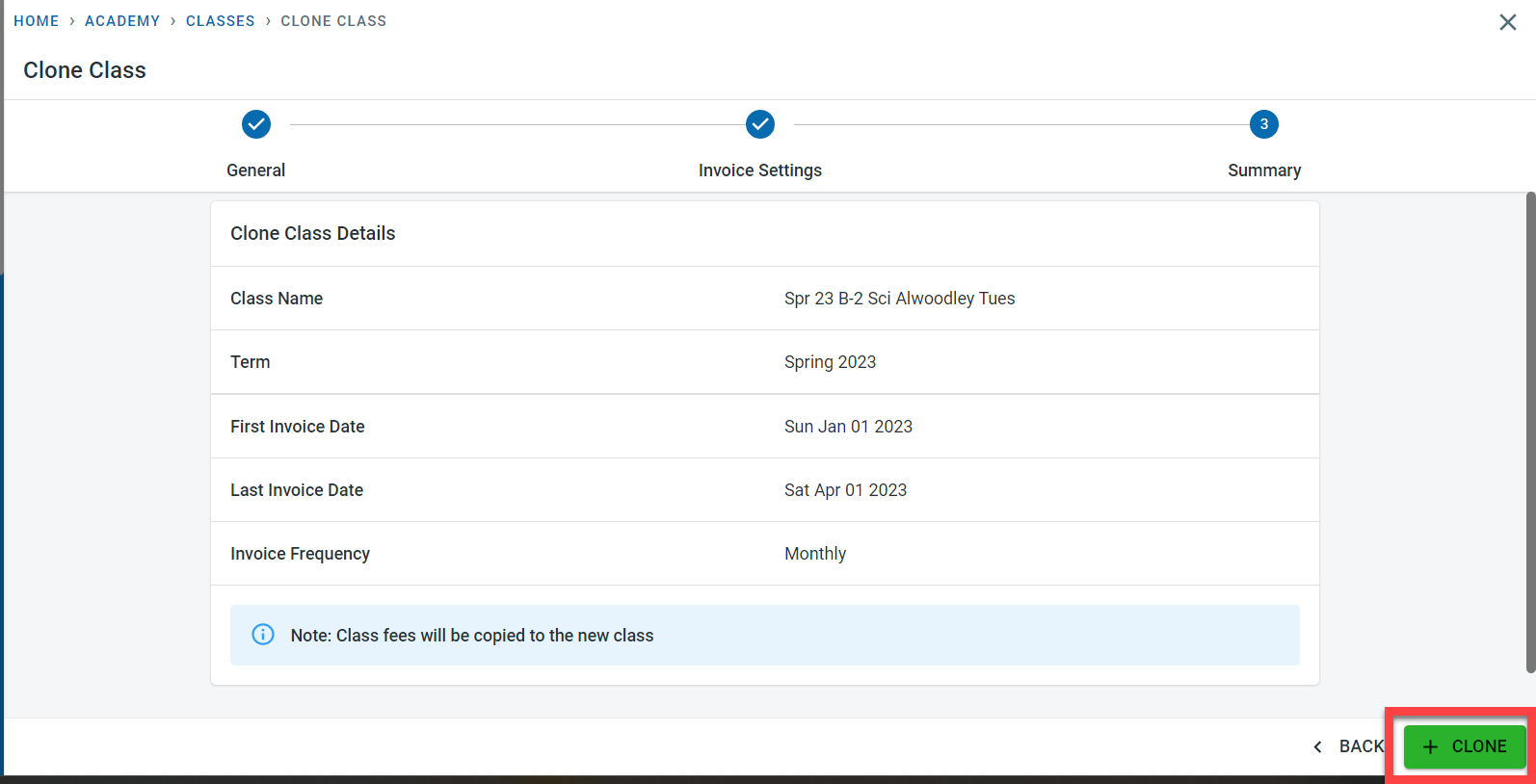Click the Invoice Settings step checkmark icon
Viewport: 1536px width, 784px height.
pyautogui.click(x=760, y=124)
